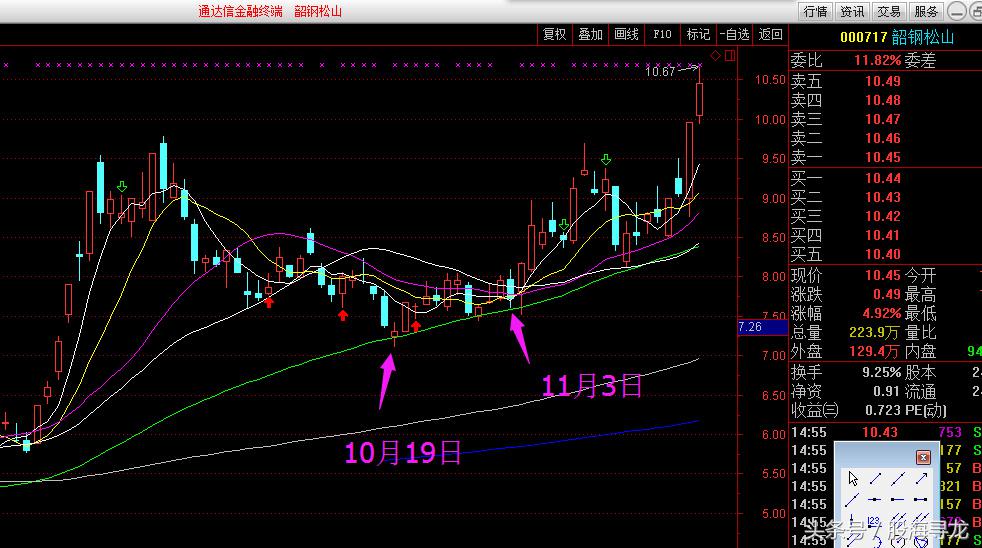982x548 pixels.
Task: Click the 10月19日 chart annotation text
Action: (x=403, y=453)
